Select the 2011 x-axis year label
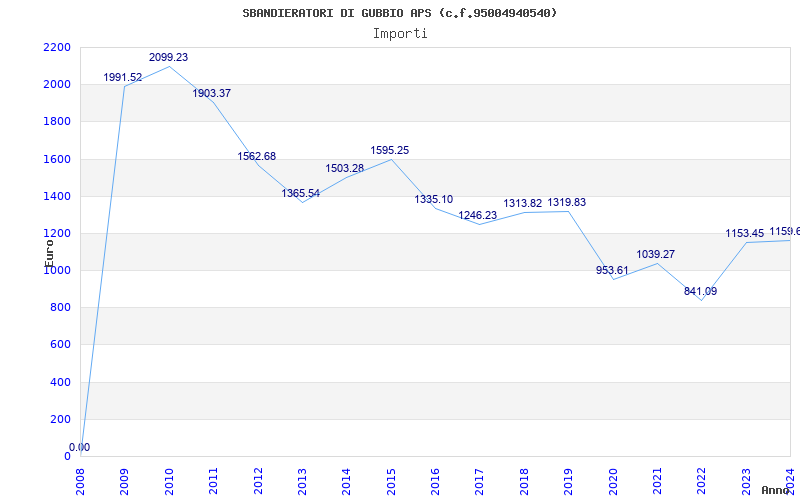Image resolution: width=800 pixels, height=500 pixels. coord(213,481)
